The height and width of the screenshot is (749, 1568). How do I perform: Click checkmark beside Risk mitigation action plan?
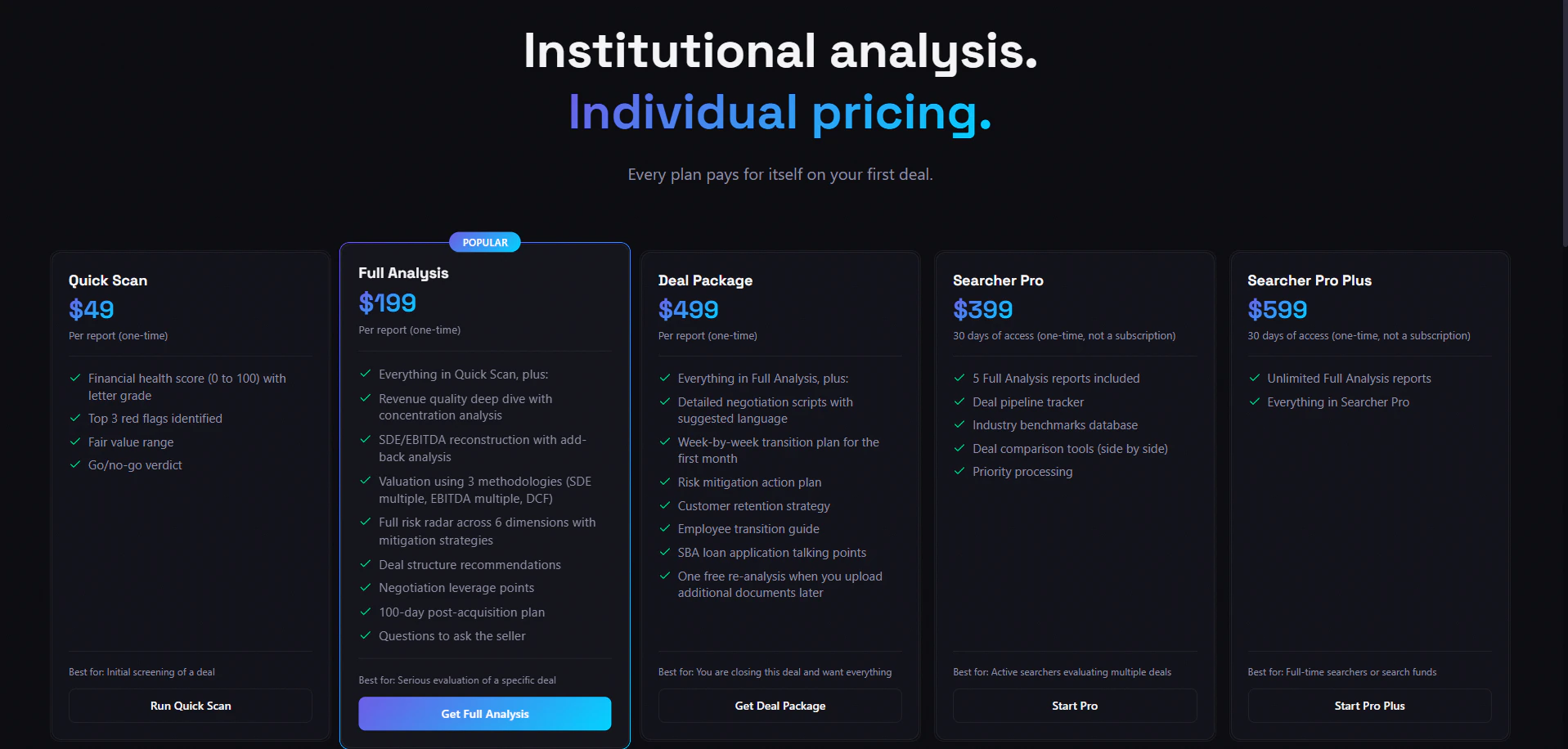(x=665, y=482)
